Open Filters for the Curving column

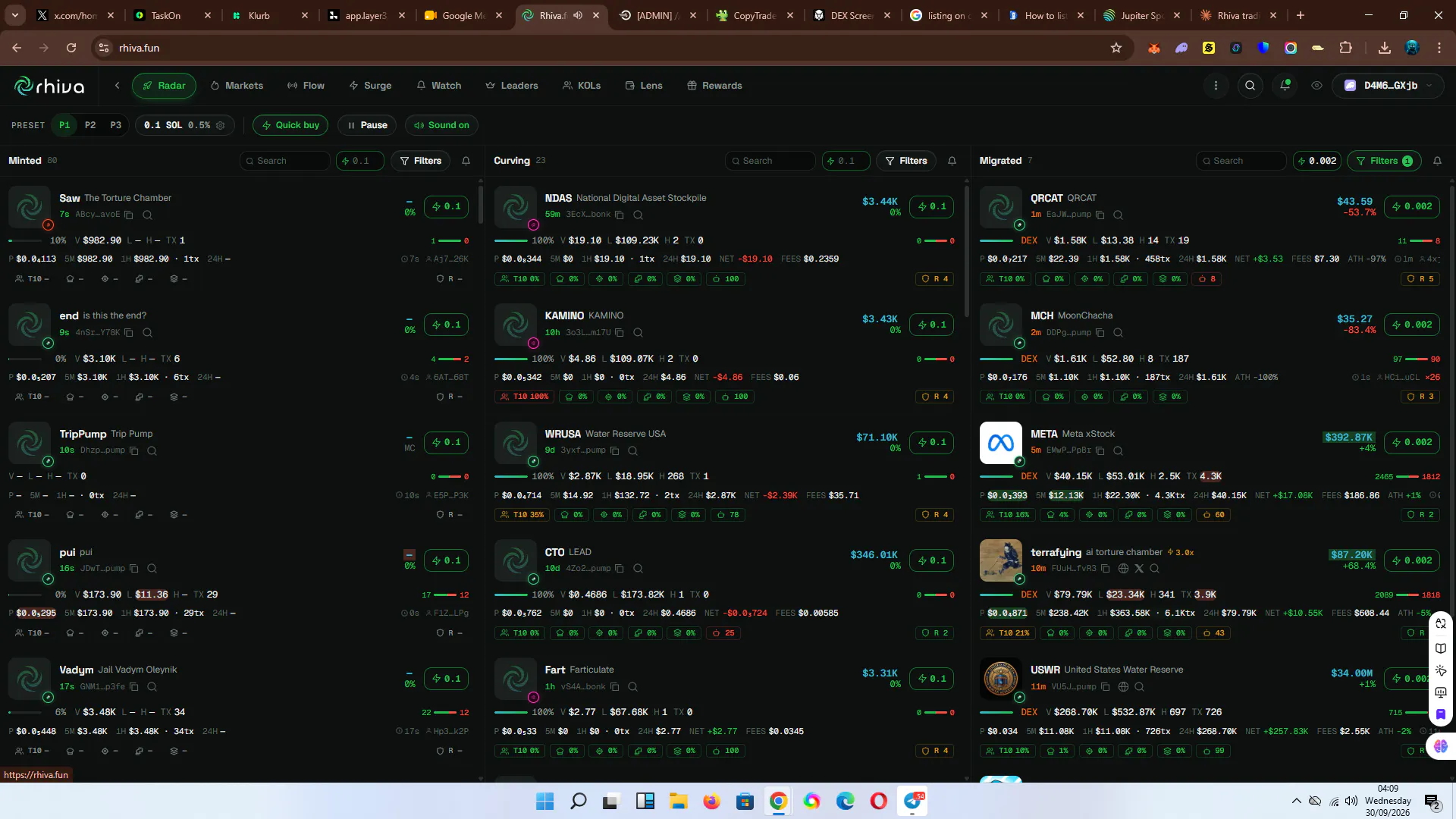(x=906, y=161)
